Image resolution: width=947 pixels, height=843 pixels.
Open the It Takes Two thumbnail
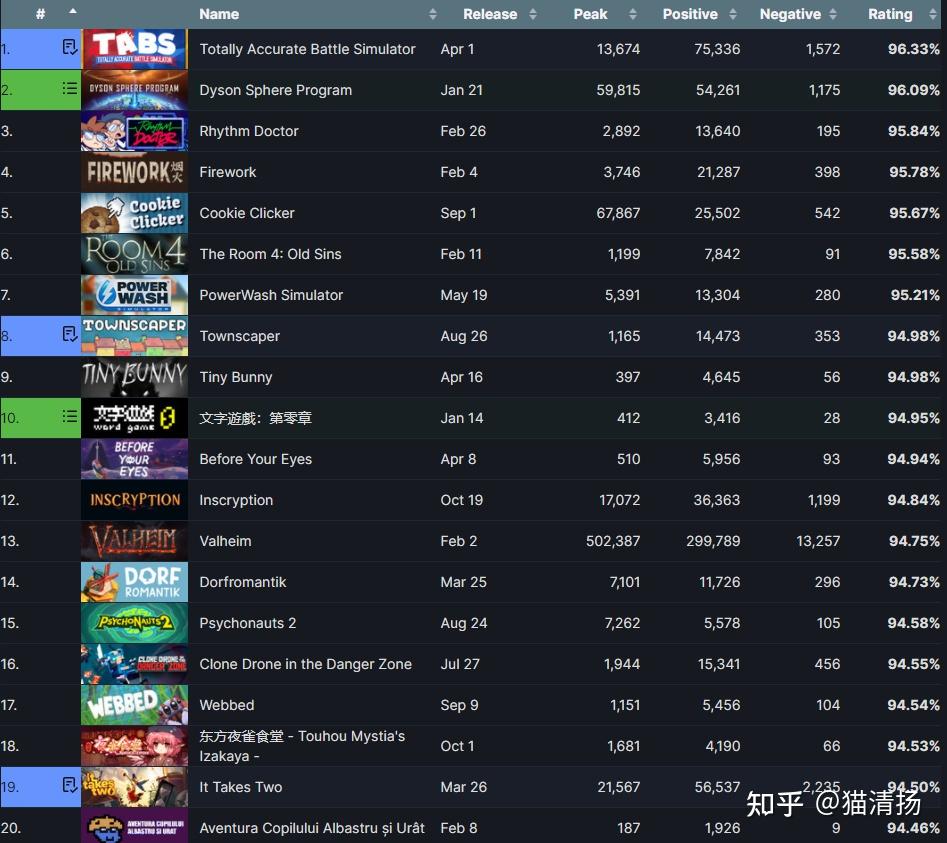134,787
